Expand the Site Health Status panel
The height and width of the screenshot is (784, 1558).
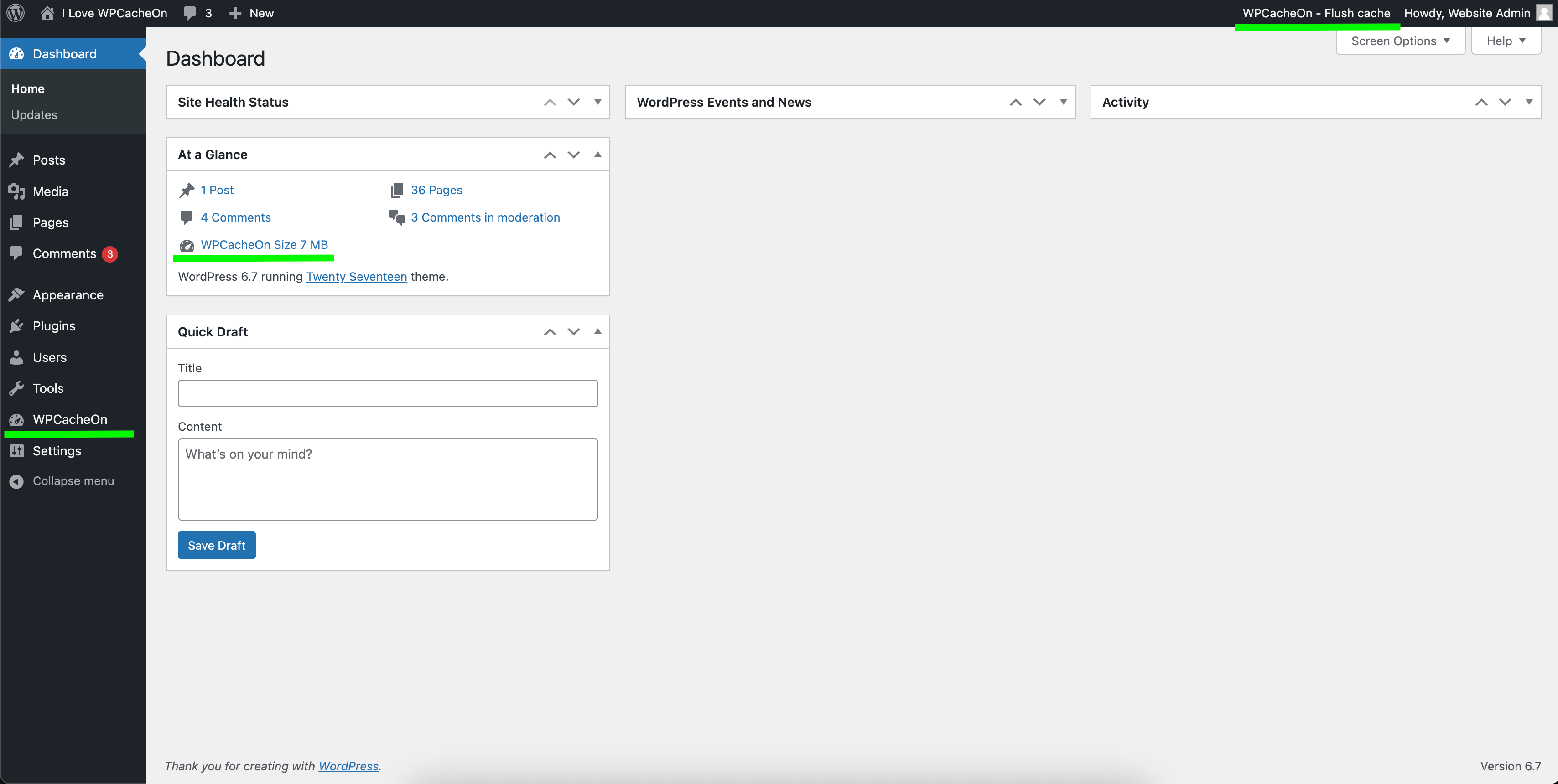[x=597, y=102]
